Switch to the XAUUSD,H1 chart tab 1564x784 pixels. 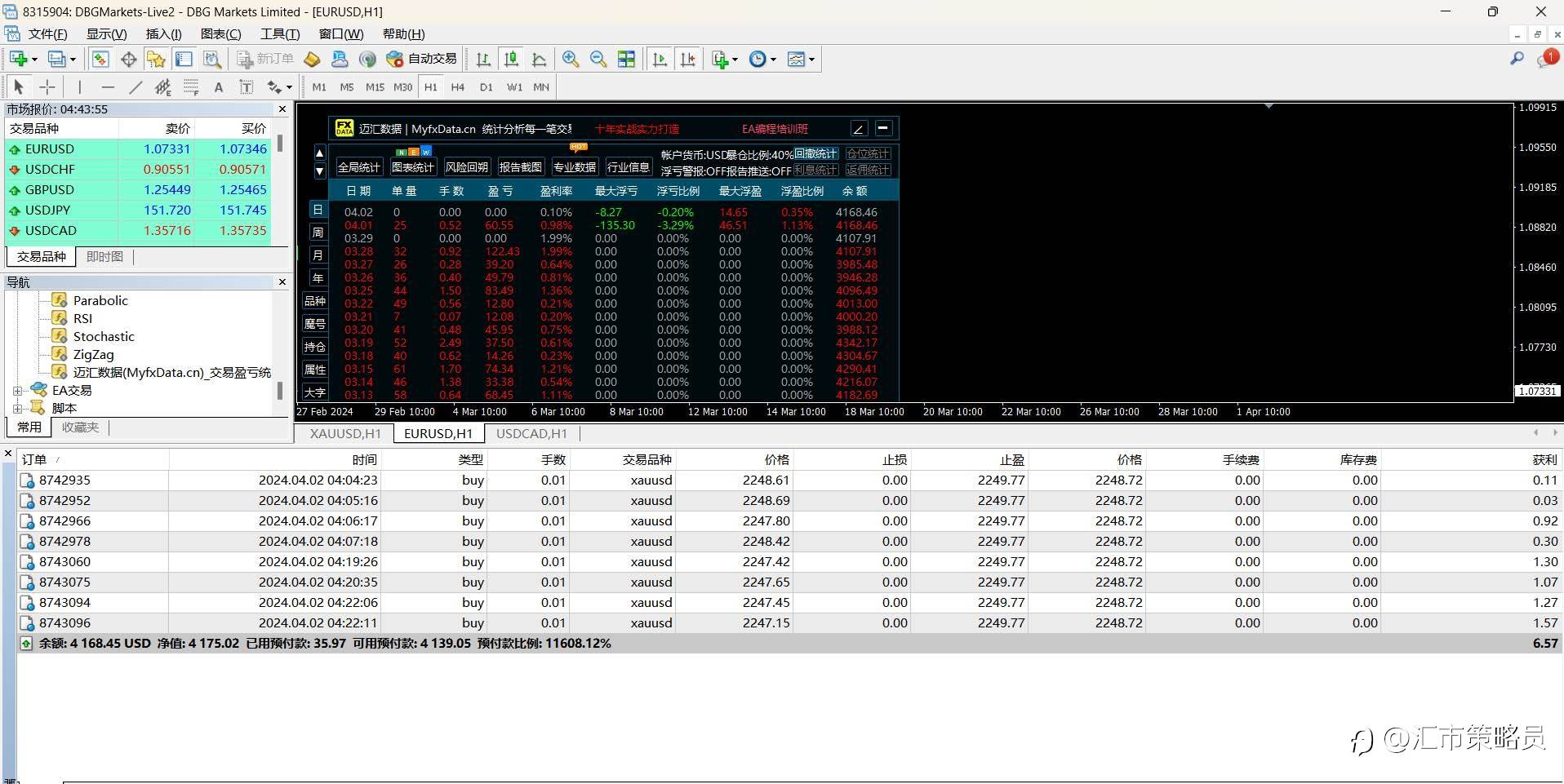345,433
